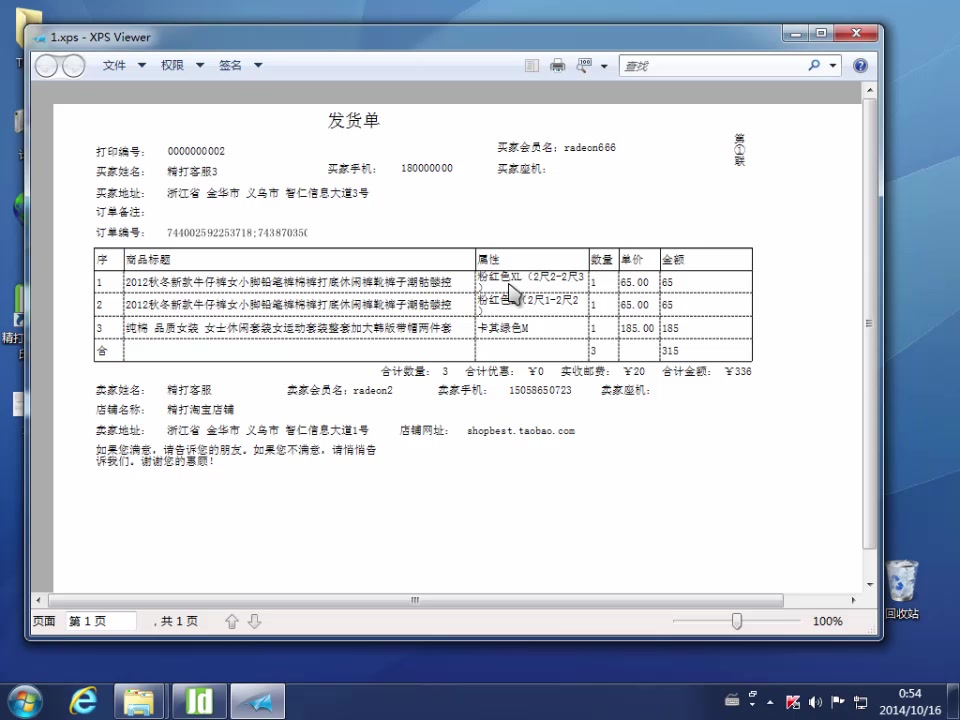
Task: Click 合计金额 ¥336 total
Action: click(x=707, y=372)
